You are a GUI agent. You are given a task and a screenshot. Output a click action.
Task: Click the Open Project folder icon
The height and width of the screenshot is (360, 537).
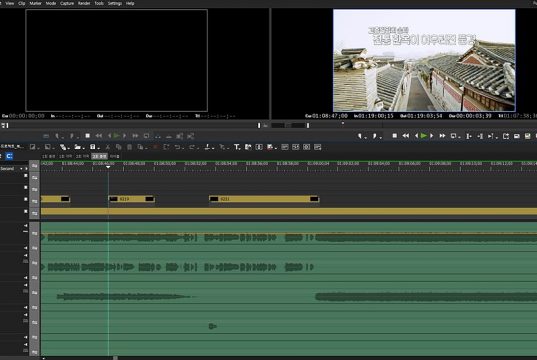point(77,147)
